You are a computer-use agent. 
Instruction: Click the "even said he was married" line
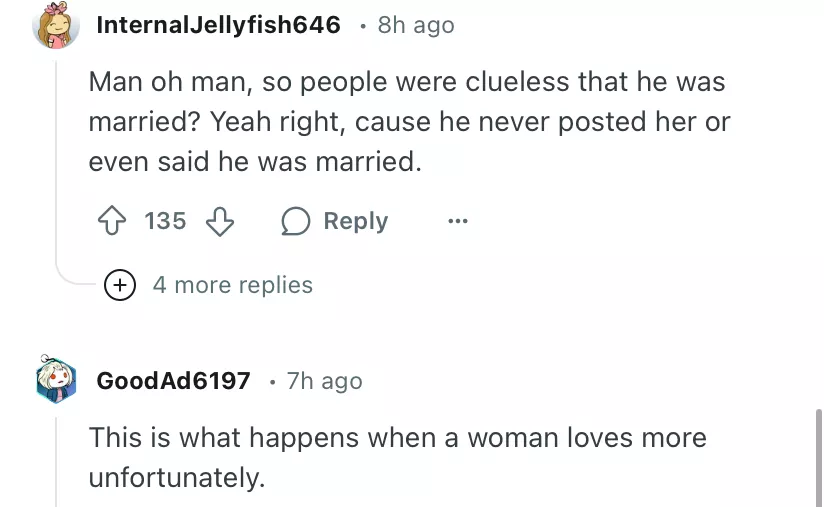click(x=255, y=162)
